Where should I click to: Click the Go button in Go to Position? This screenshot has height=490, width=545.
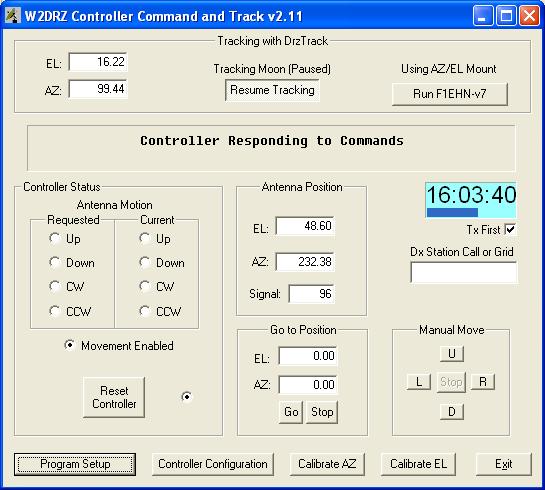[x=291, y=412]
